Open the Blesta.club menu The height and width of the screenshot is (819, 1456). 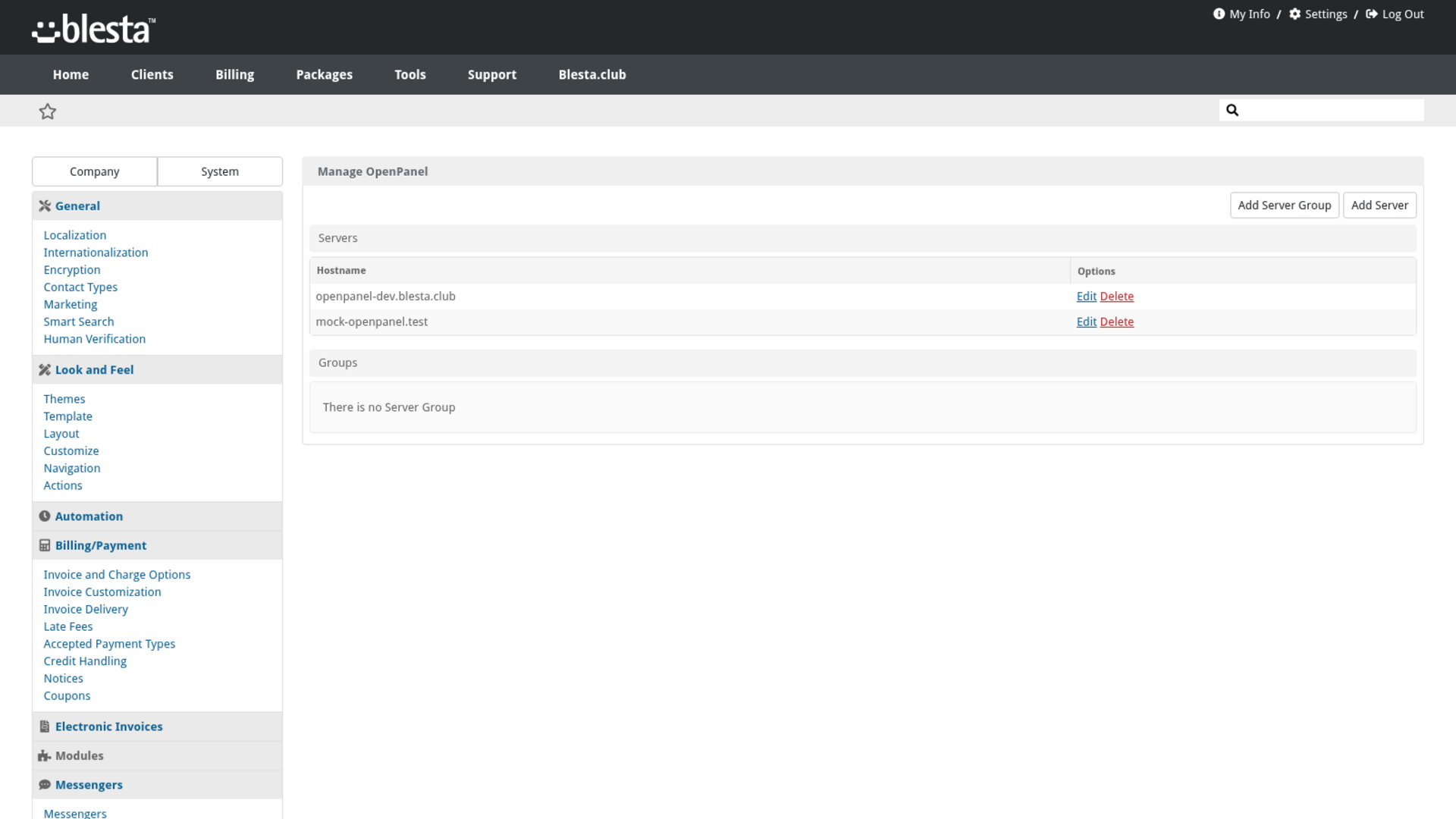[x=591, y=74]
